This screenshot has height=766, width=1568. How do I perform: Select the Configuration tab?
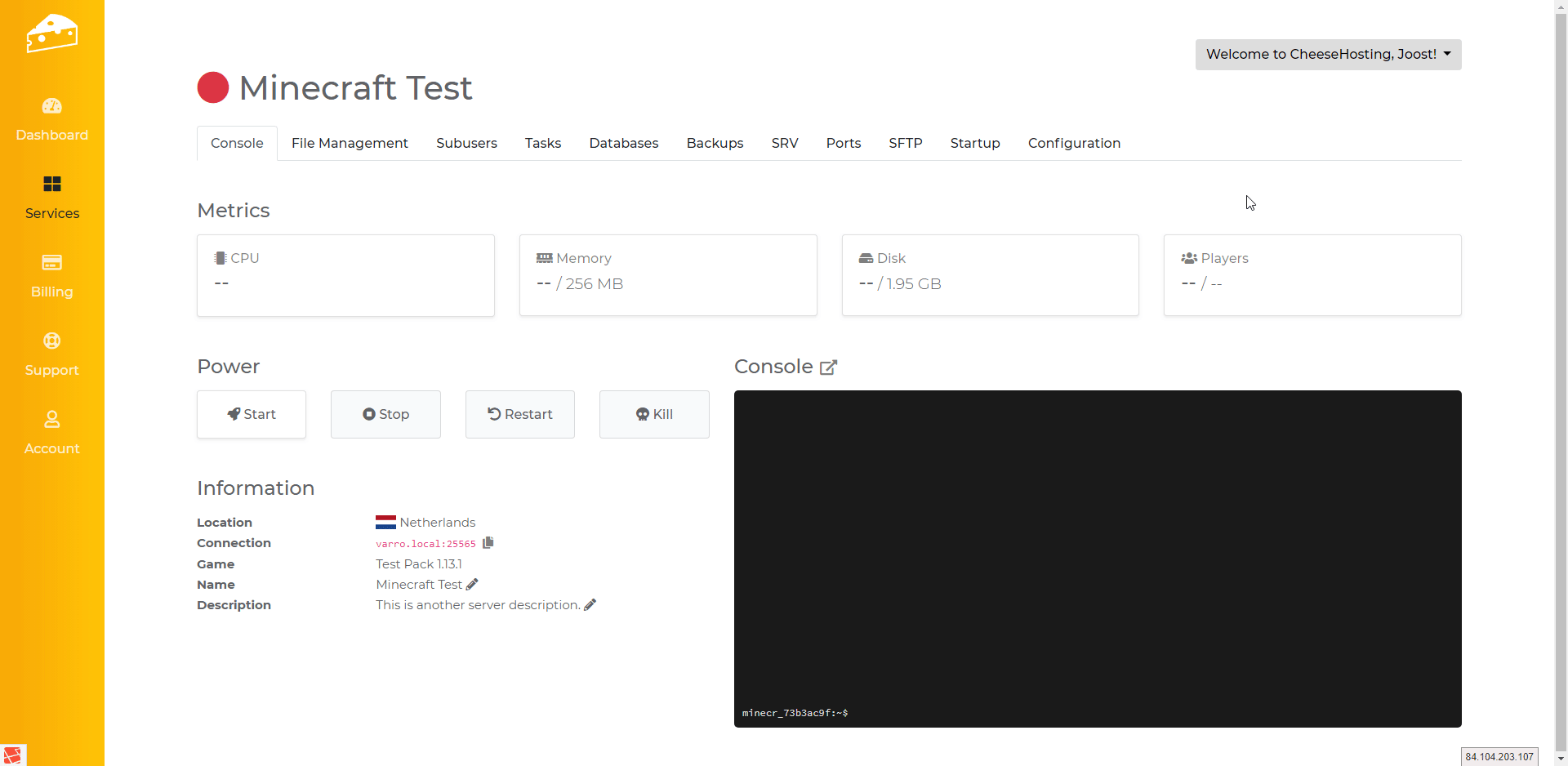1074,143
